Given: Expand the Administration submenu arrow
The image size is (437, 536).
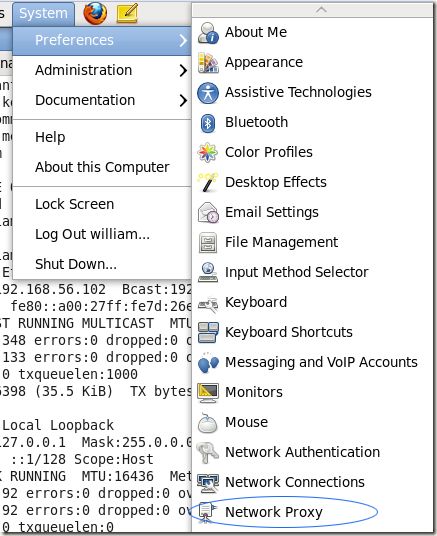Looking at the screenshot, I should tap(183, 70).
